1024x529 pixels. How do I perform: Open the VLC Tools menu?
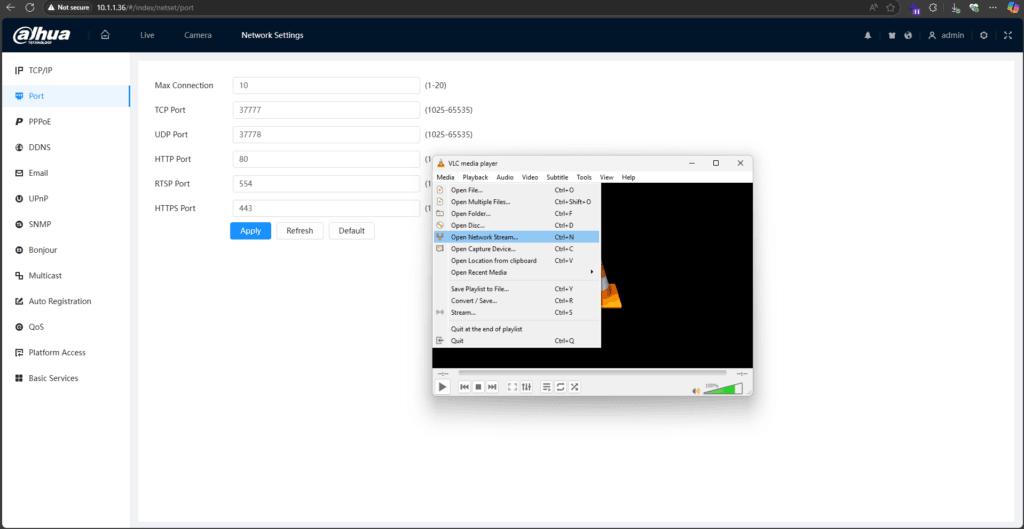coord(584,177)
